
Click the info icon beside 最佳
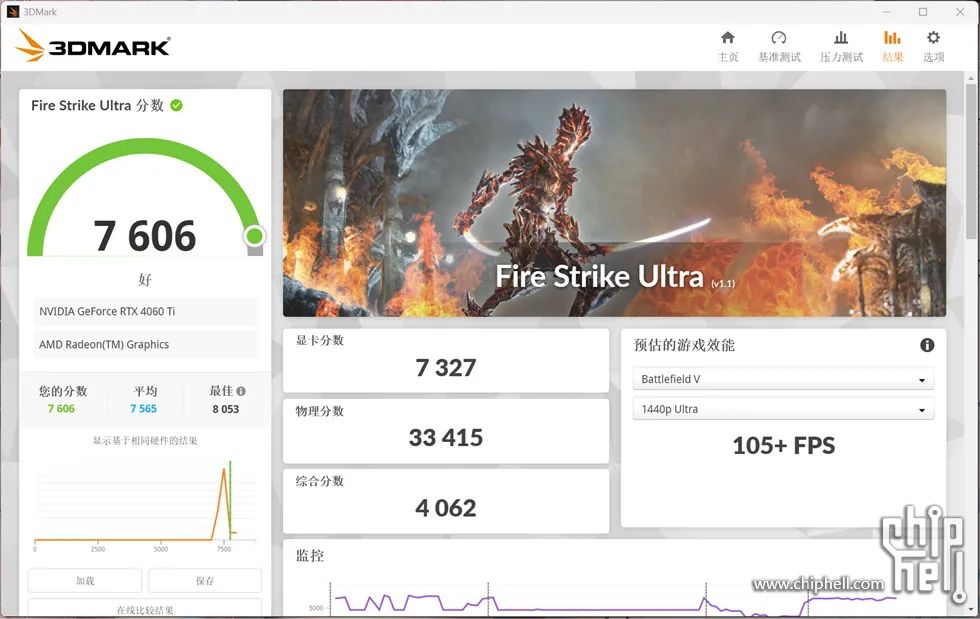point(241,391)
